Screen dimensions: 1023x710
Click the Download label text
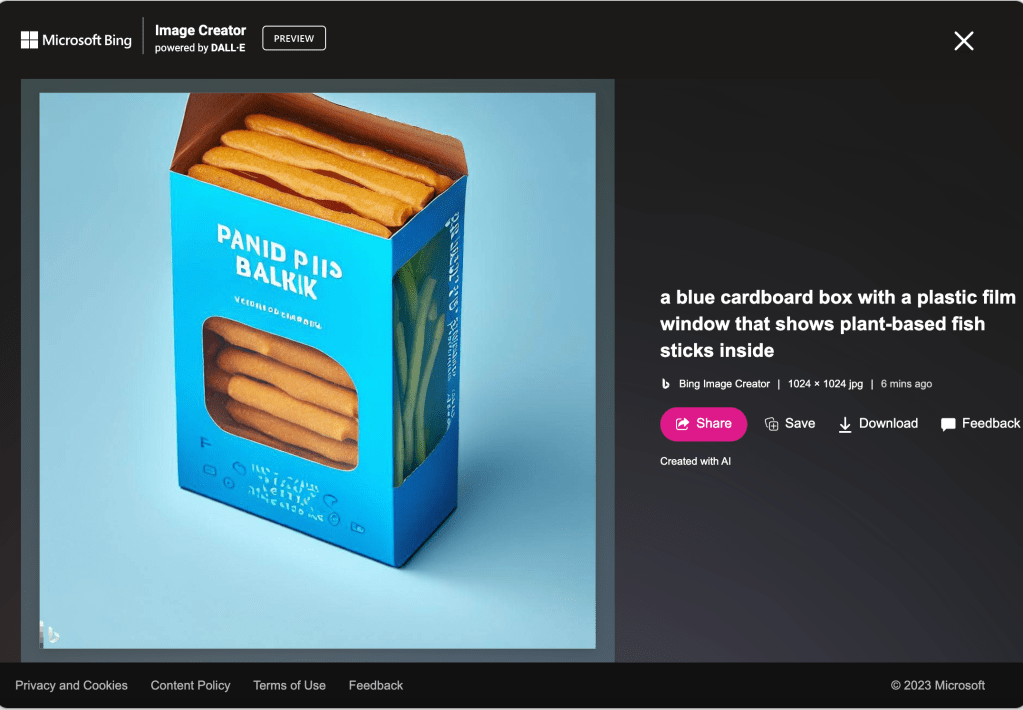(888, 423)
